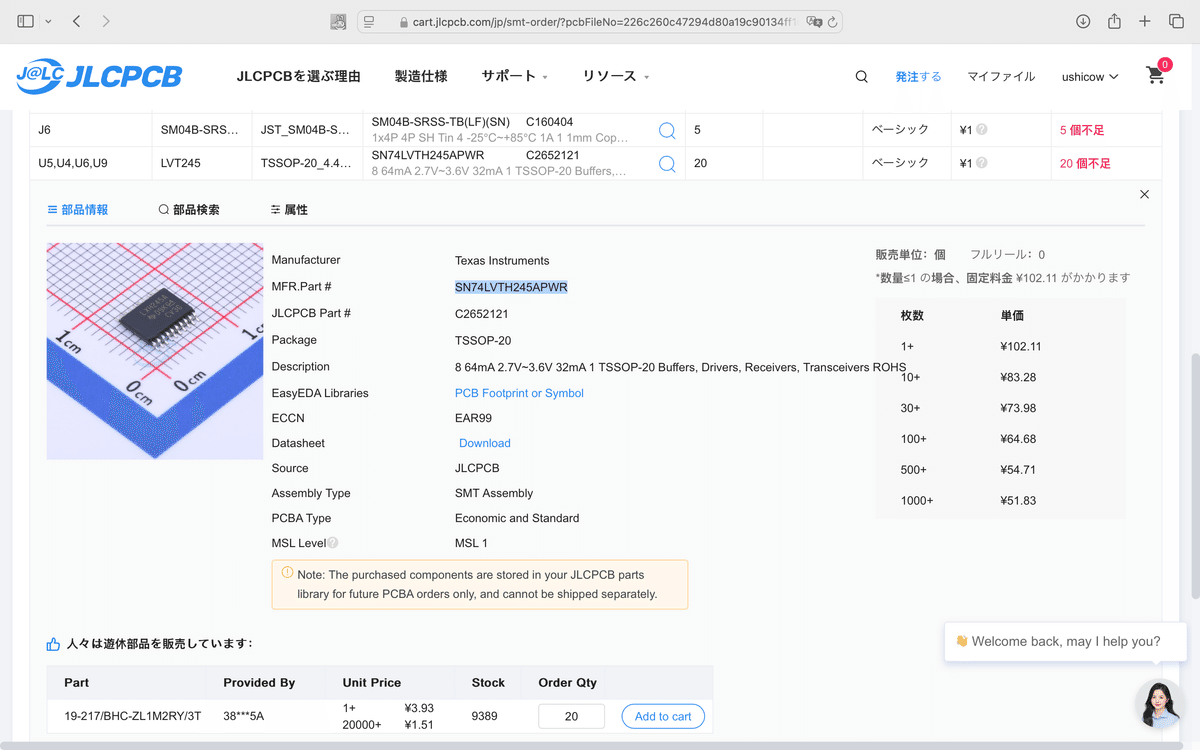Open the ushicow account dropdown
The image size is (1200, 750).
[x=1090, y=76]
